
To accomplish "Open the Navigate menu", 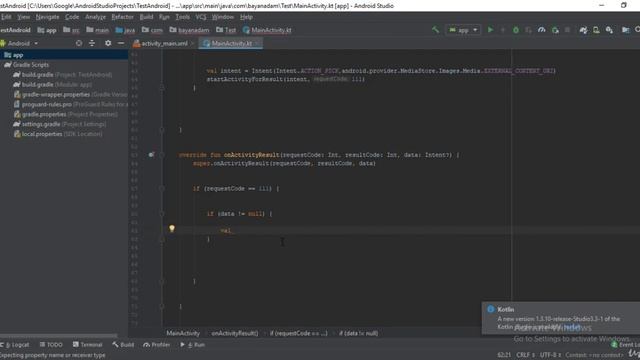I will click(47, 17).
